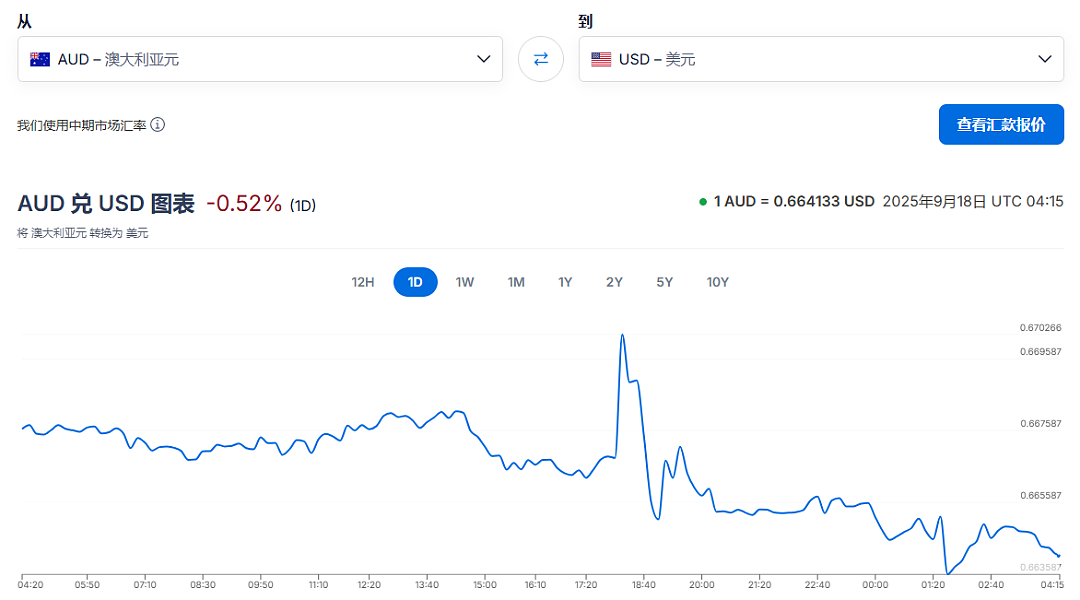Open the USD – 美元 currency selector
Screen dimensions: 1080x600
click(x=821, y=59)
